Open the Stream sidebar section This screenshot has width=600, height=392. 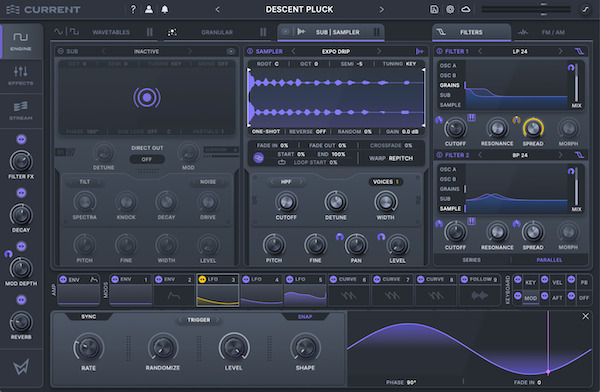tap(21, 110)
